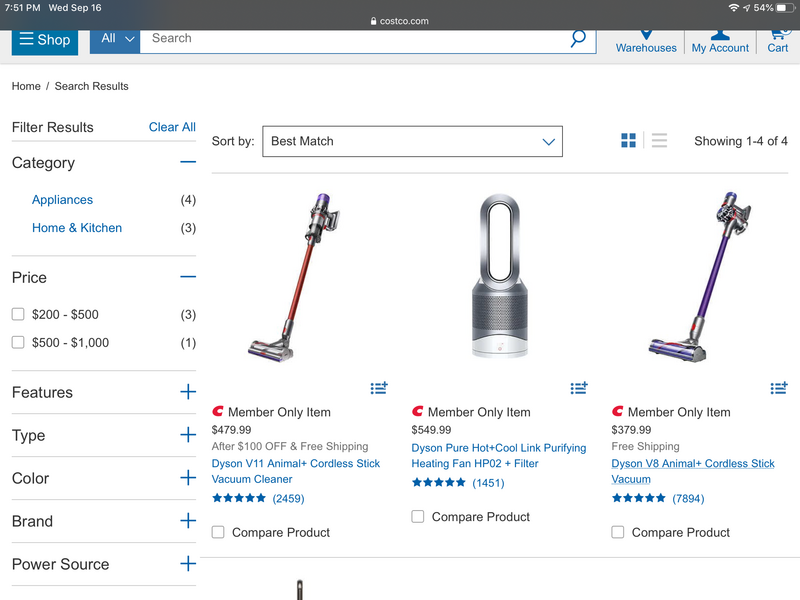This screenshot has width=800, height=600.
Task: Open My Account
Action: 720,42
